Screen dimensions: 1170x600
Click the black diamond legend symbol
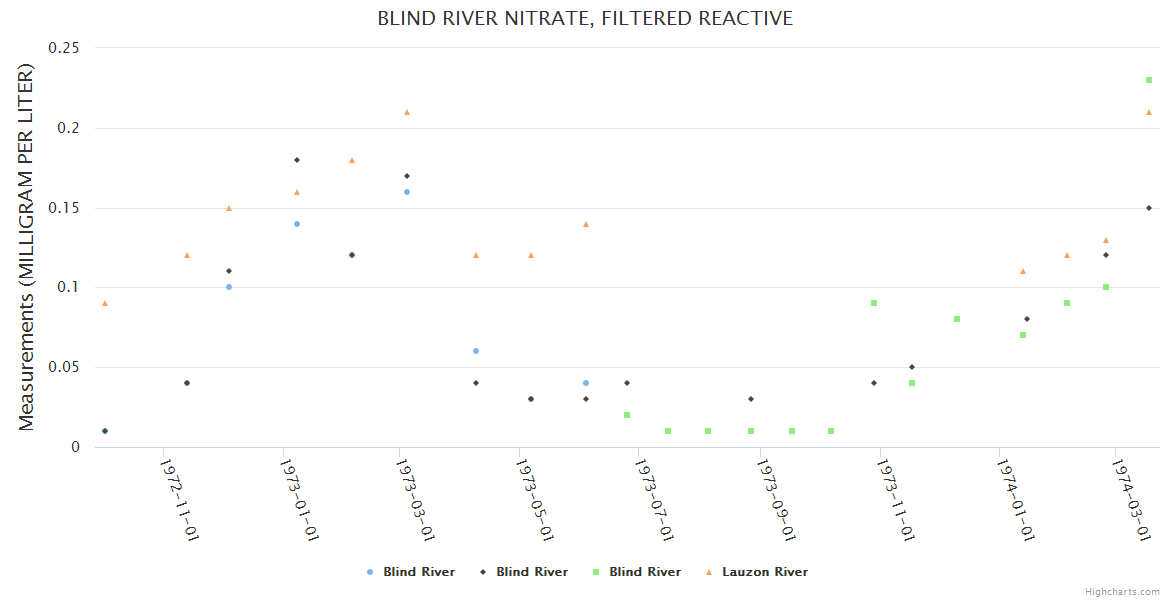tap(484, 572)
